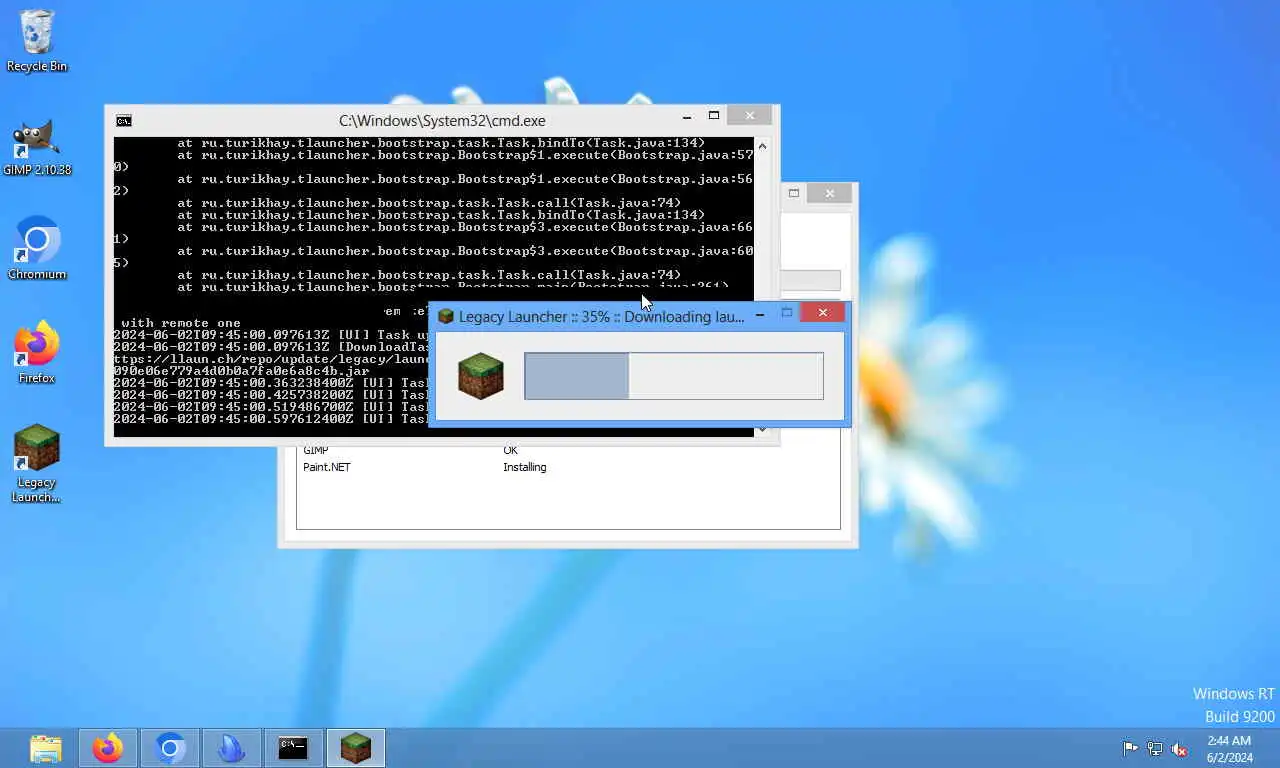This screenshot has width=1280, height=768.
Task: Select the GIMP 2.10.38 desktop shortcut
Action: (37, 147)
